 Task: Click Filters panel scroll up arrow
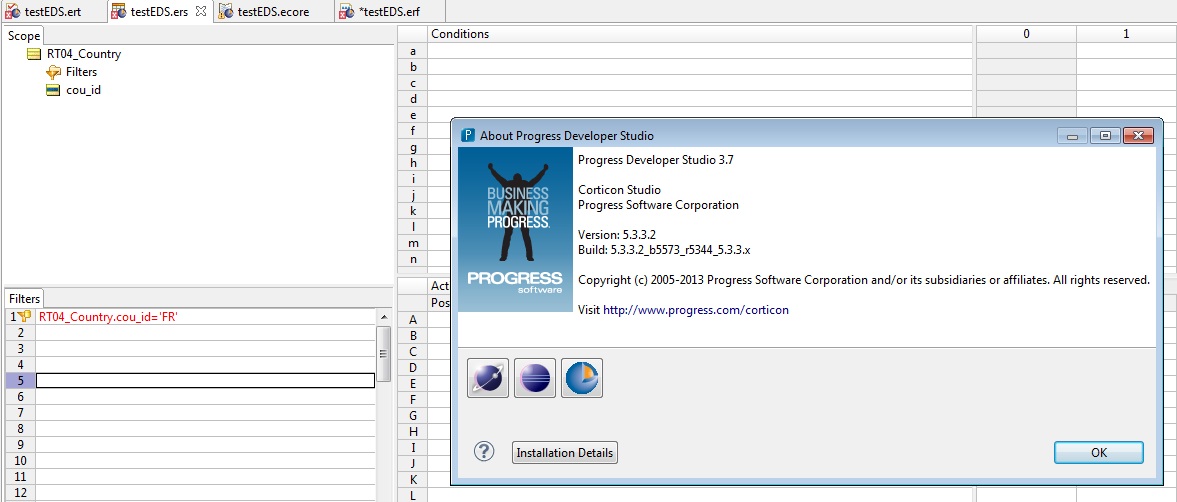(384, 317)
